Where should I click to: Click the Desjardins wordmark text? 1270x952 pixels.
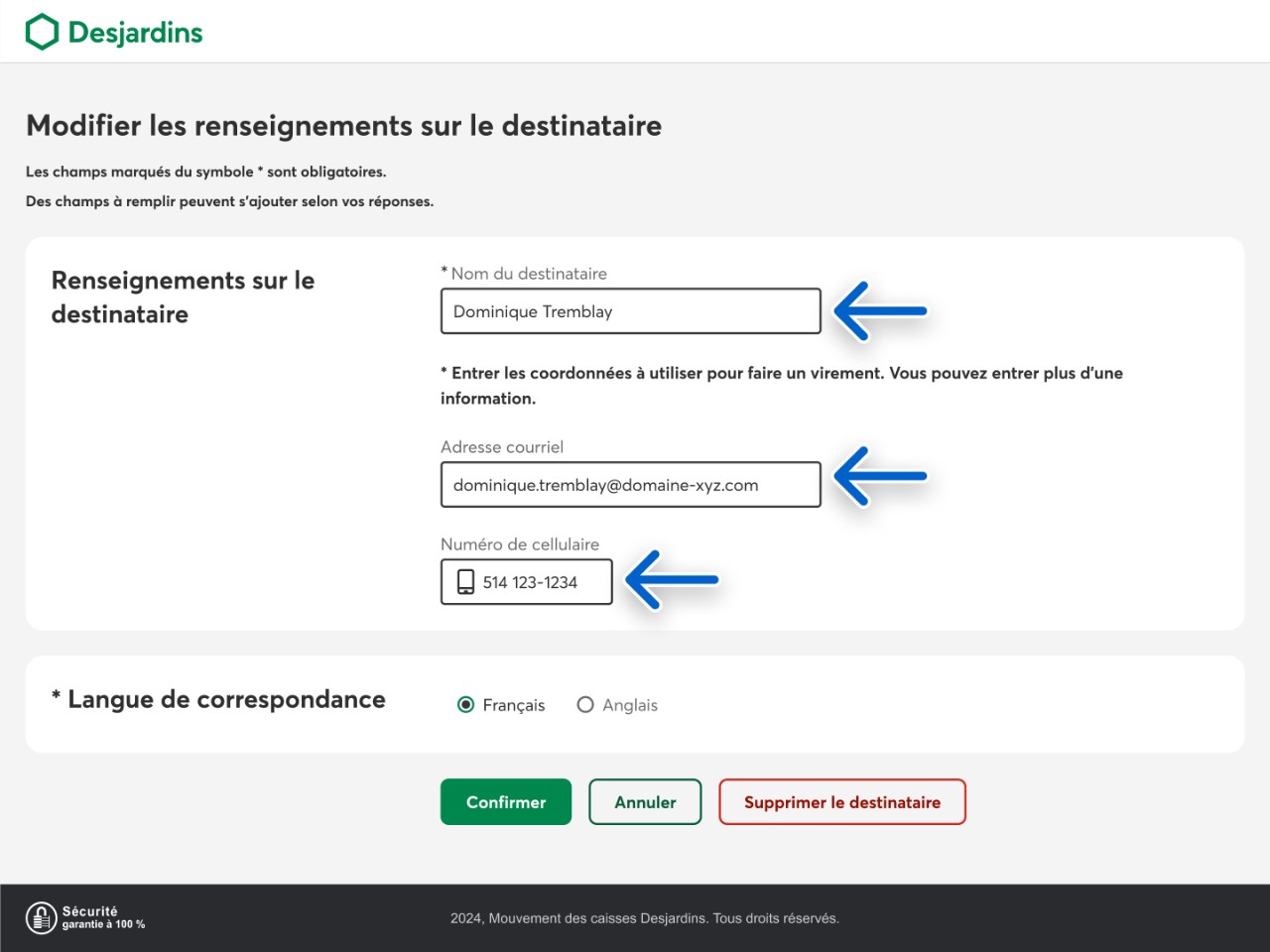[135, 33]
